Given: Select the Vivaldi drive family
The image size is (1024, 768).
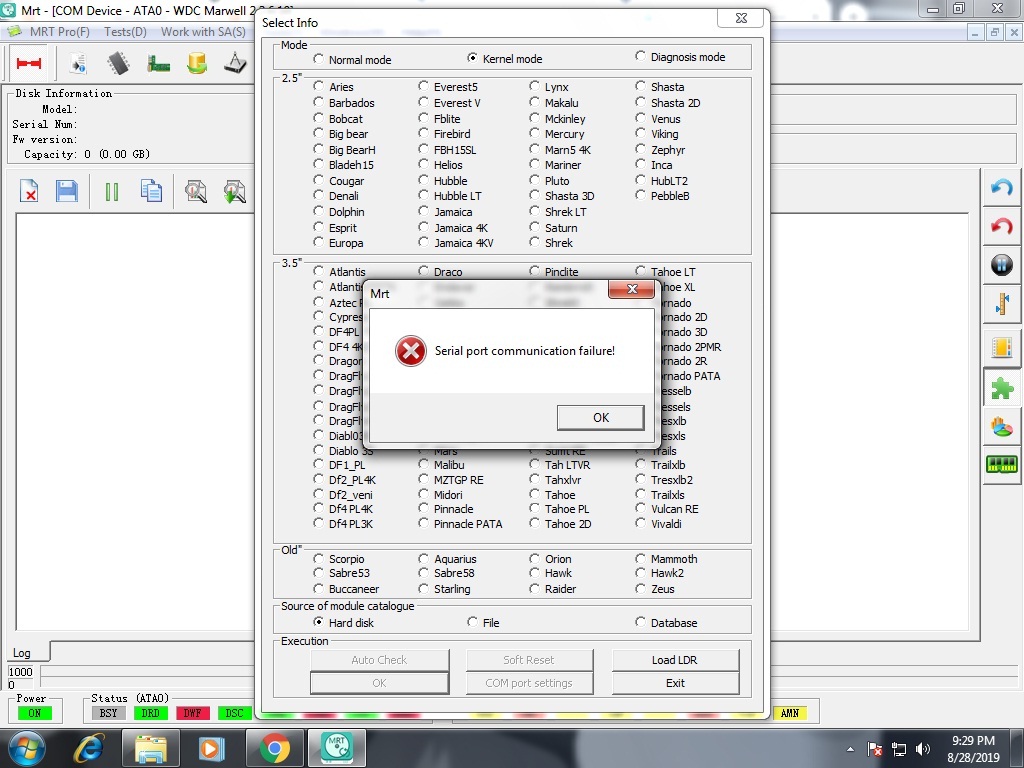Looking at the screenshot, I should point(640,523).
